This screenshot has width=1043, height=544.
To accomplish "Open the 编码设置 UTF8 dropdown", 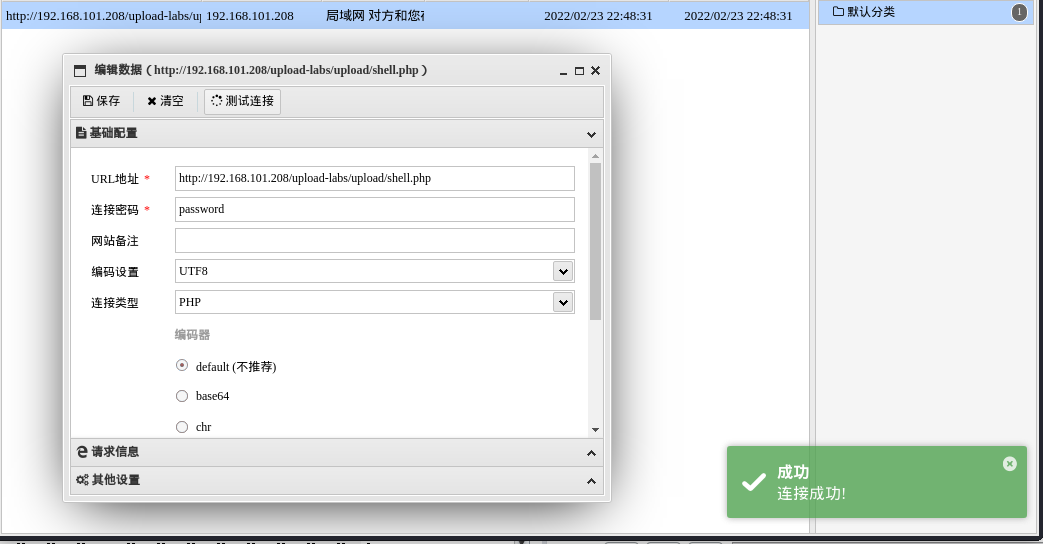I will [563, 271].
